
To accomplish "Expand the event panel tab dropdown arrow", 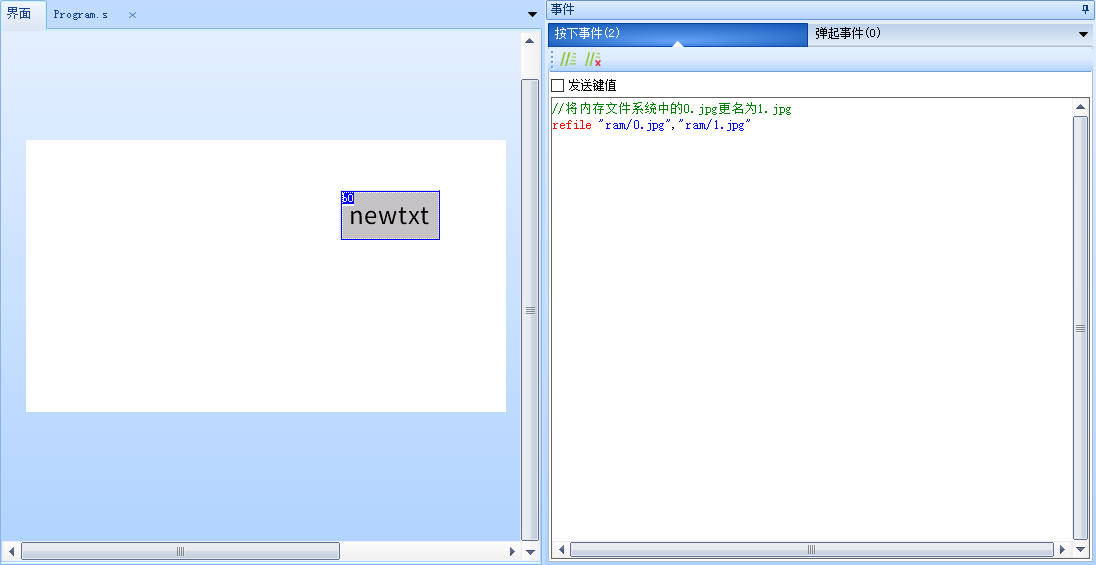I will pos(1083,34).
